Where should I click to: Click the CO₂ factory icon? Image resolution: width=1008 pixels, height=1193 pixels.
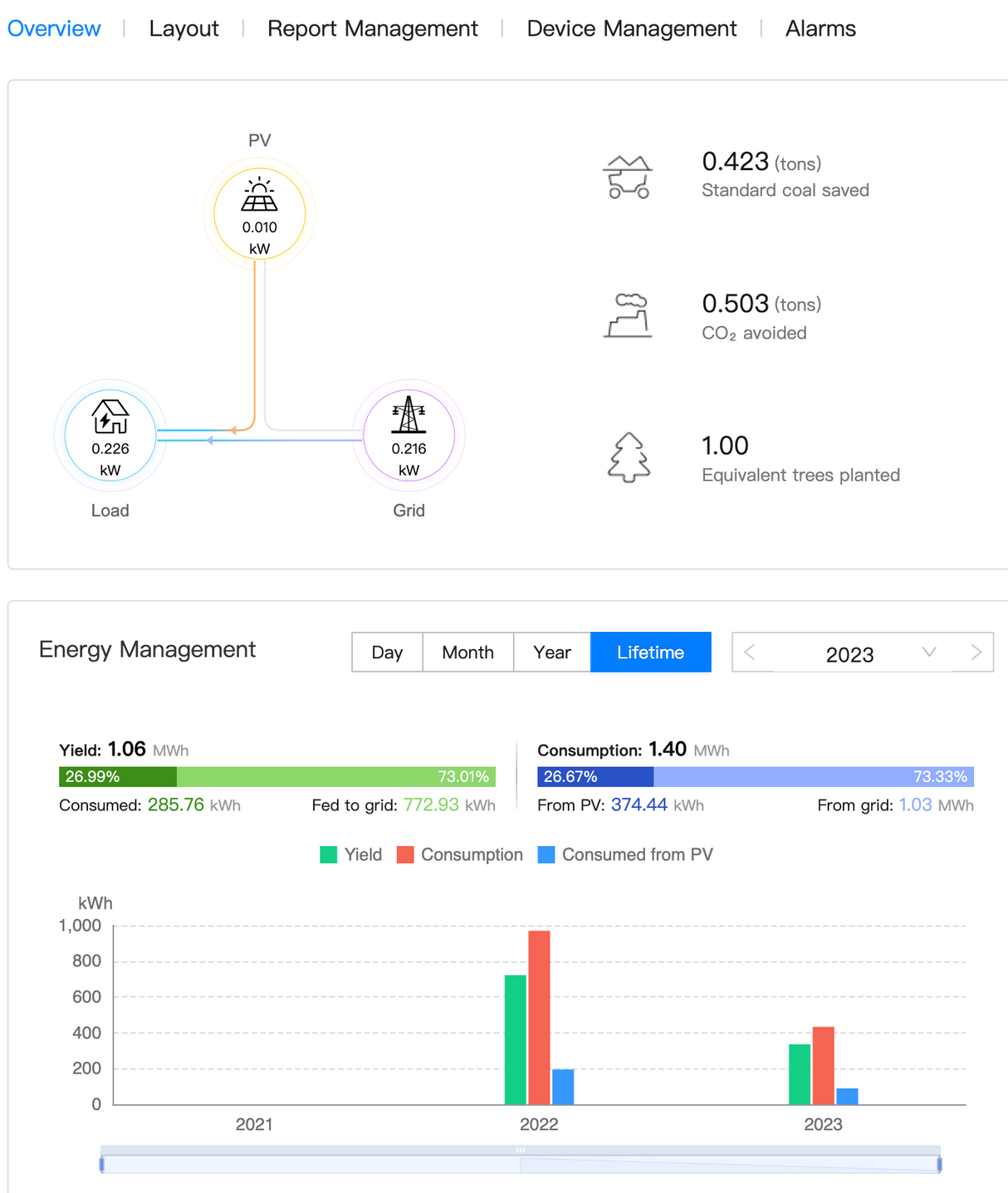click(x=628, y=316)
